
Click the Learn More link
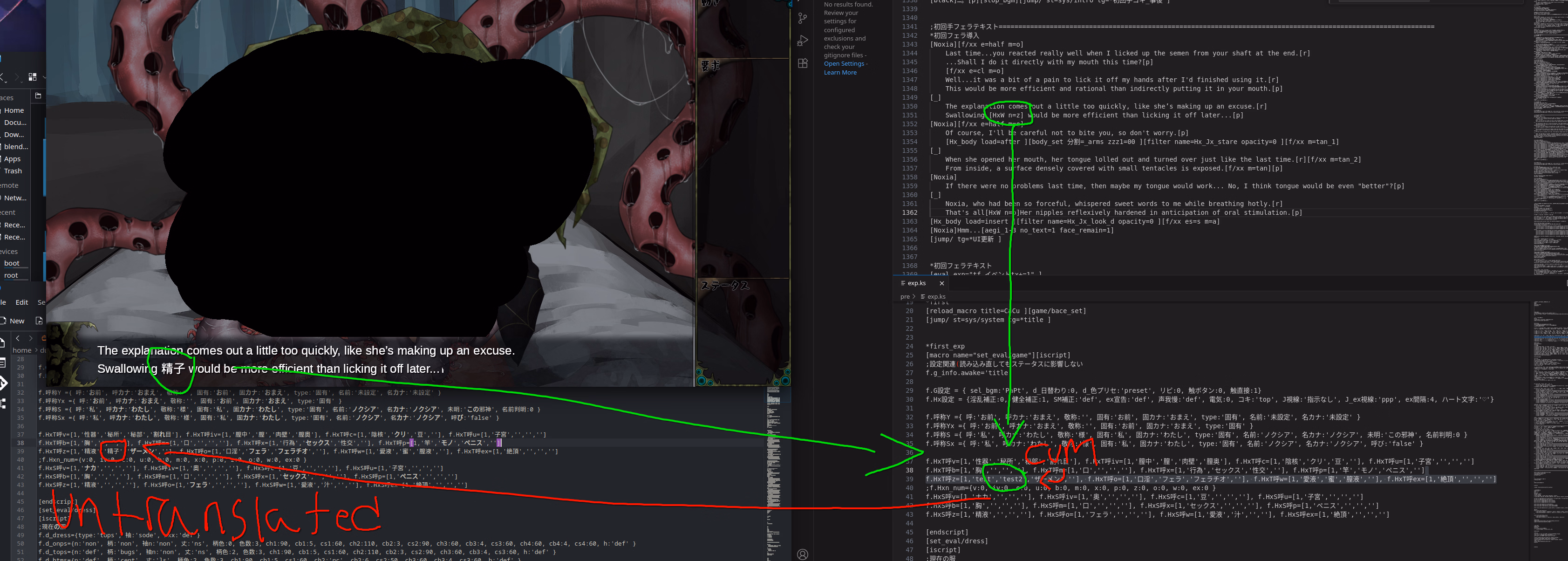tap(840, 73)
